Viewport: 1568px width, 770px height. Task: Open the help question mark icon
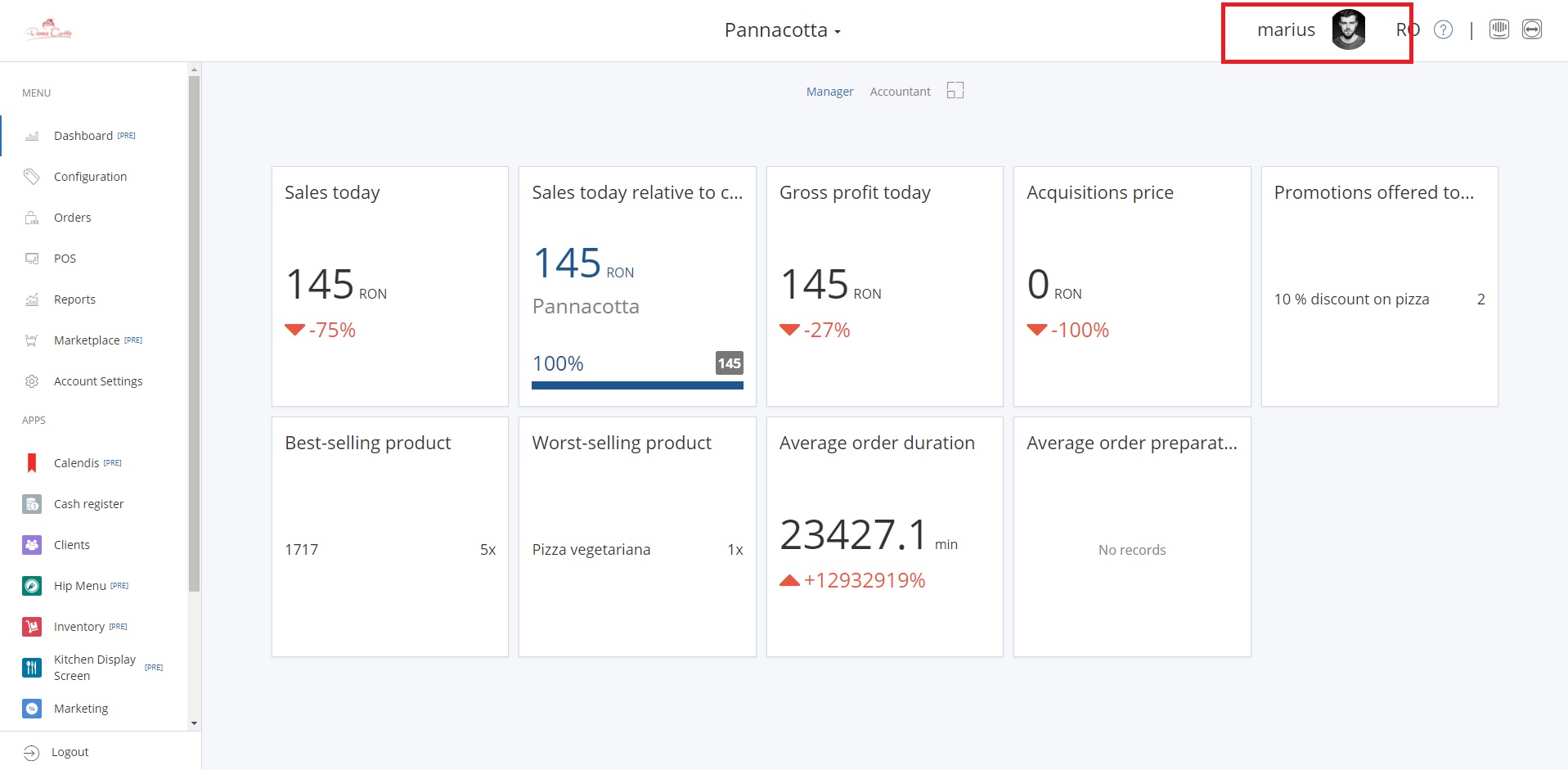click(x=1444, y=30)
